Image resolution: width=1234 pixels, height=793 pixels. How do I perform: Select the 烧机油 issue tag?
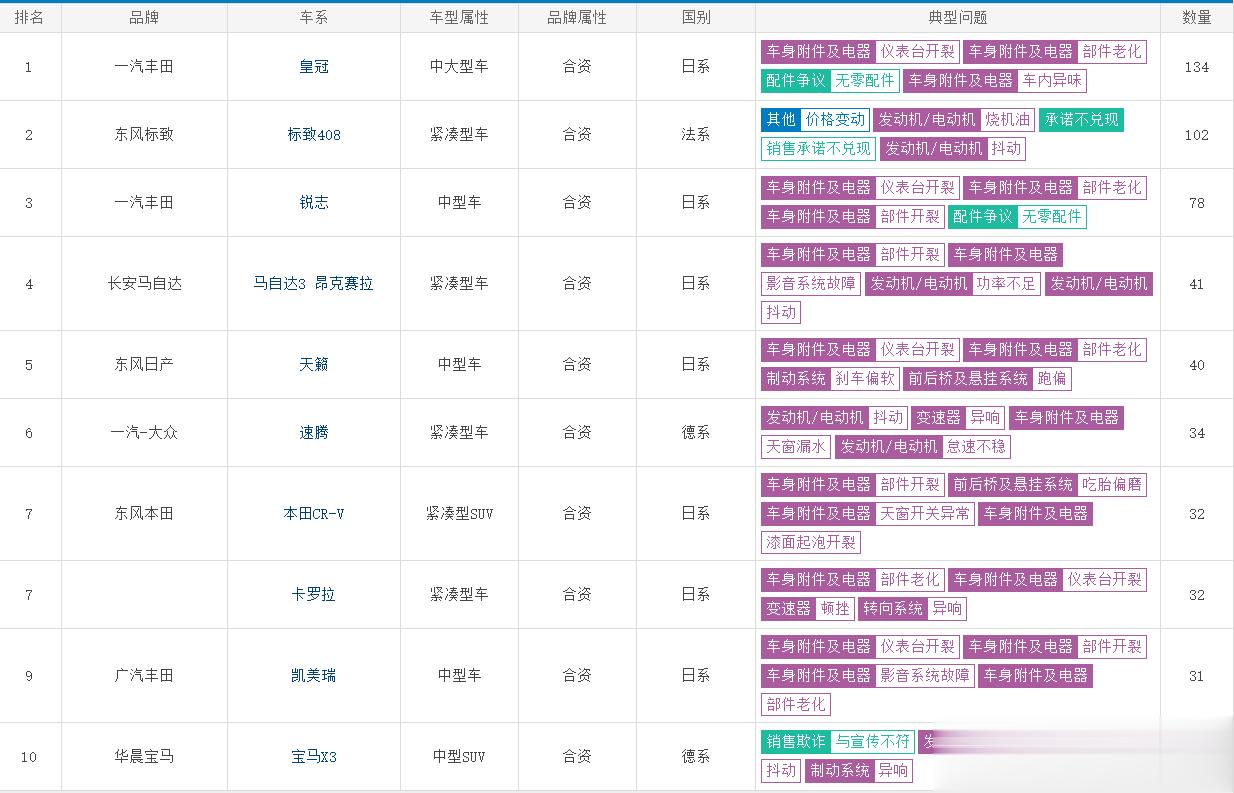click(1007, 120)
